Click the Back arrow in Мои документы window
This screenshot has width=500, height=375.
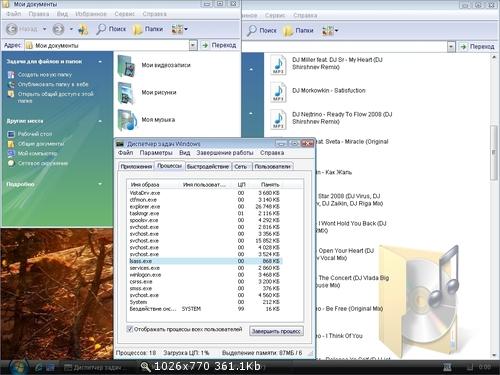click(12, 29)
